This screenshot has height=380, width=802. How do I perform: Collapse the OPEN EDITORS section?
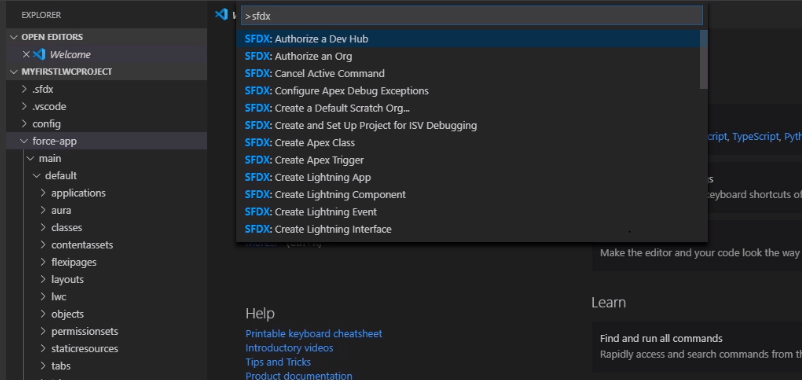tap(14, 37)
